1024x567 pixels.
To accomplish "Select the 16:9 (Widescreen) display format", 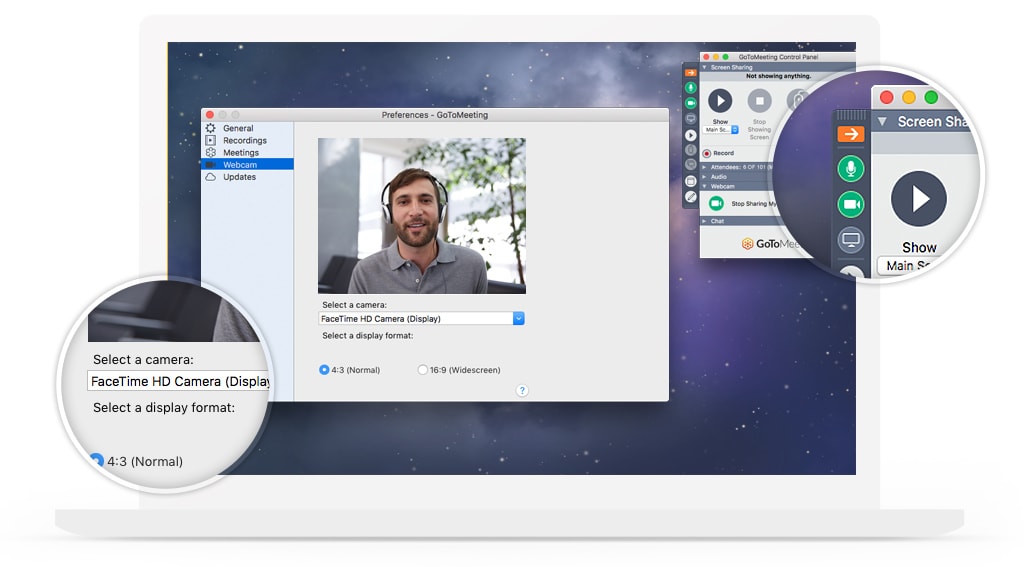I will tap(422, 370).
